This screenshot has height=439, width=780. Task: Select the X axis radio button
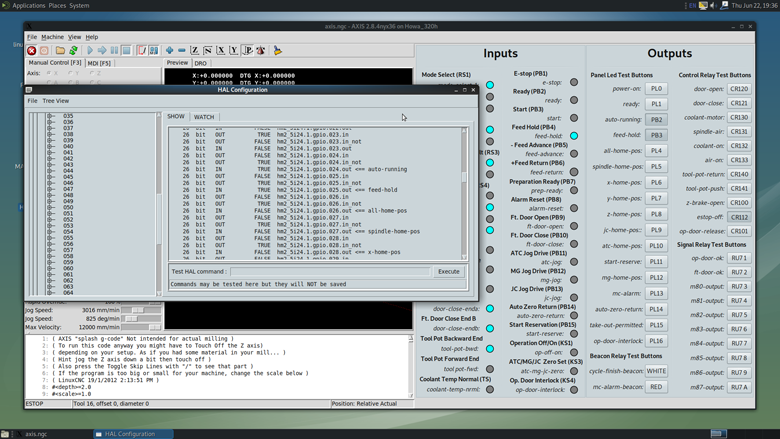pos(49,73)
